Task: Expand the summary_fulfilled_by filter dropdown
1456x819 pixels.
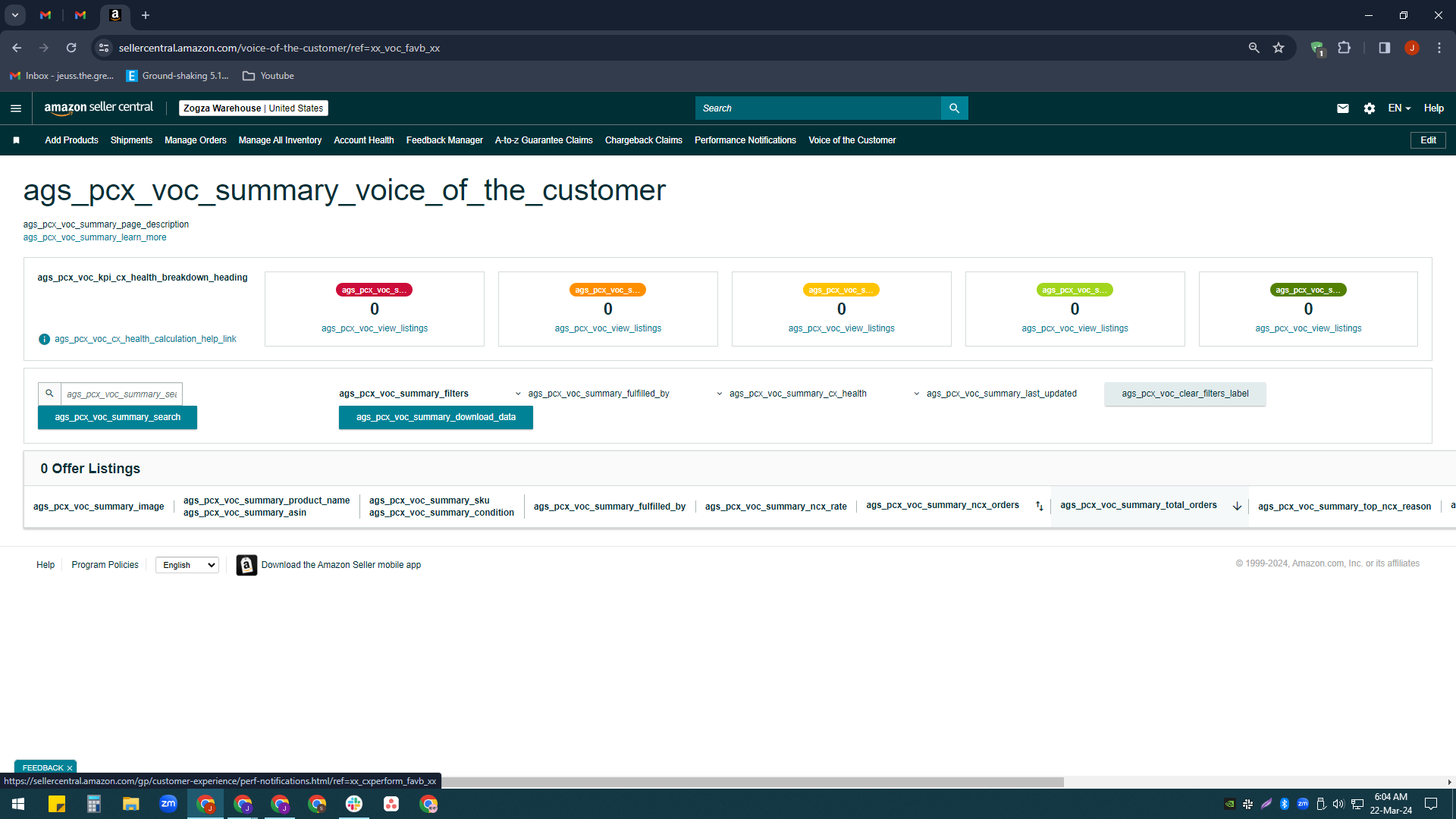Action: pyautogui.click(x=593, y=394)
